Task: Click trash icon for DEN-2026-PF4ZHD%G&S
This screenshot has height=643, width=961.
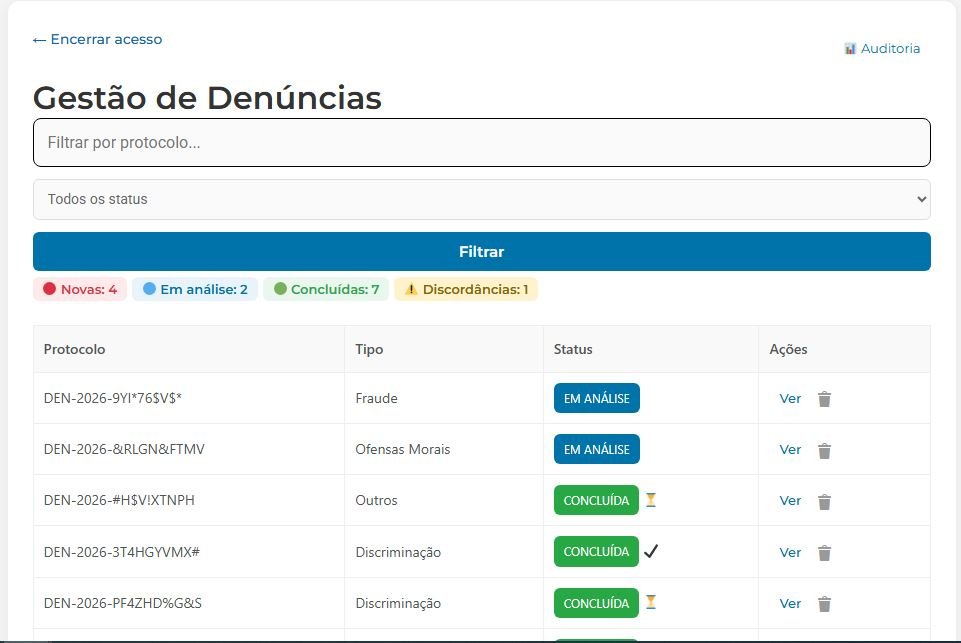Action: (x=824, y=604)
